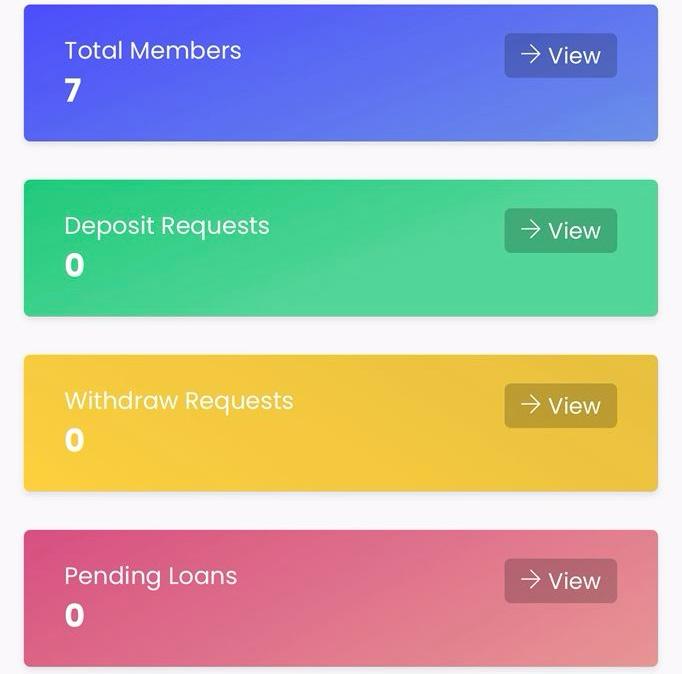Click the arrow icon in Withdraw Requests View
This screenshot has height=674, width=682.
[x=530, y=405]
